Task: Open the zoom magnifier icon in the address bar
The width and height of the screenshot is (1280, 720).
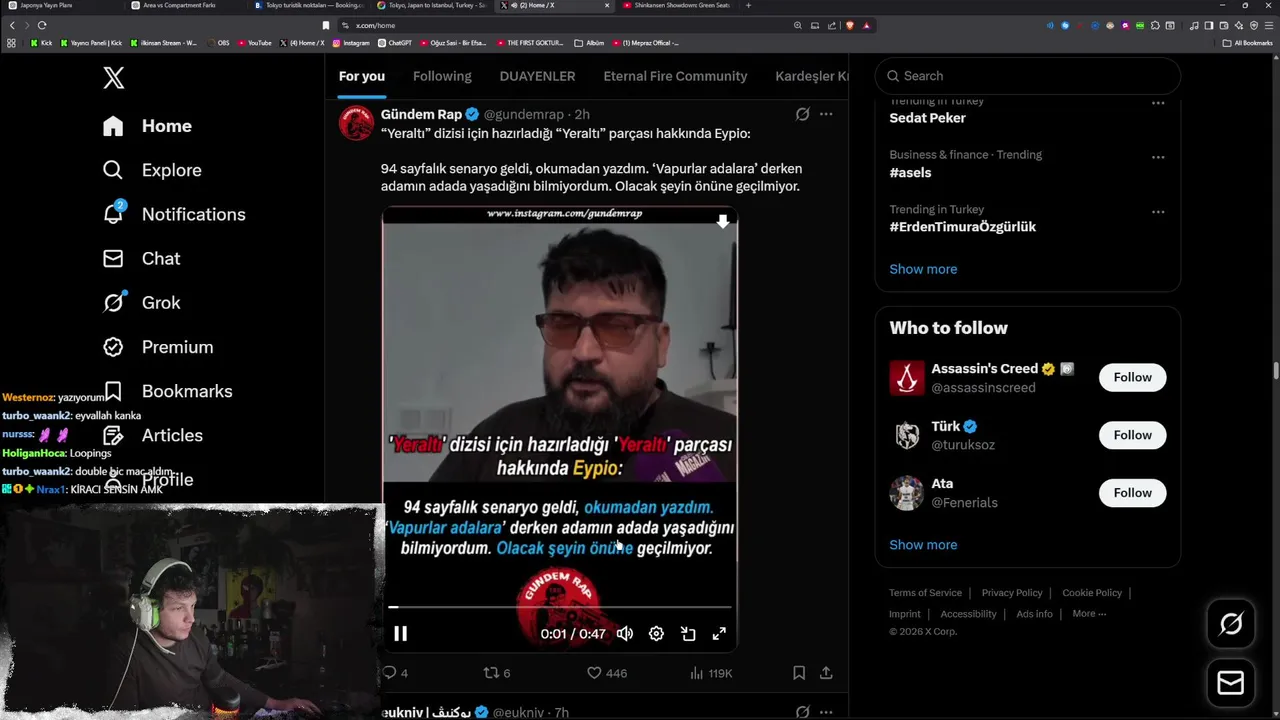Action: pos(797,25)
